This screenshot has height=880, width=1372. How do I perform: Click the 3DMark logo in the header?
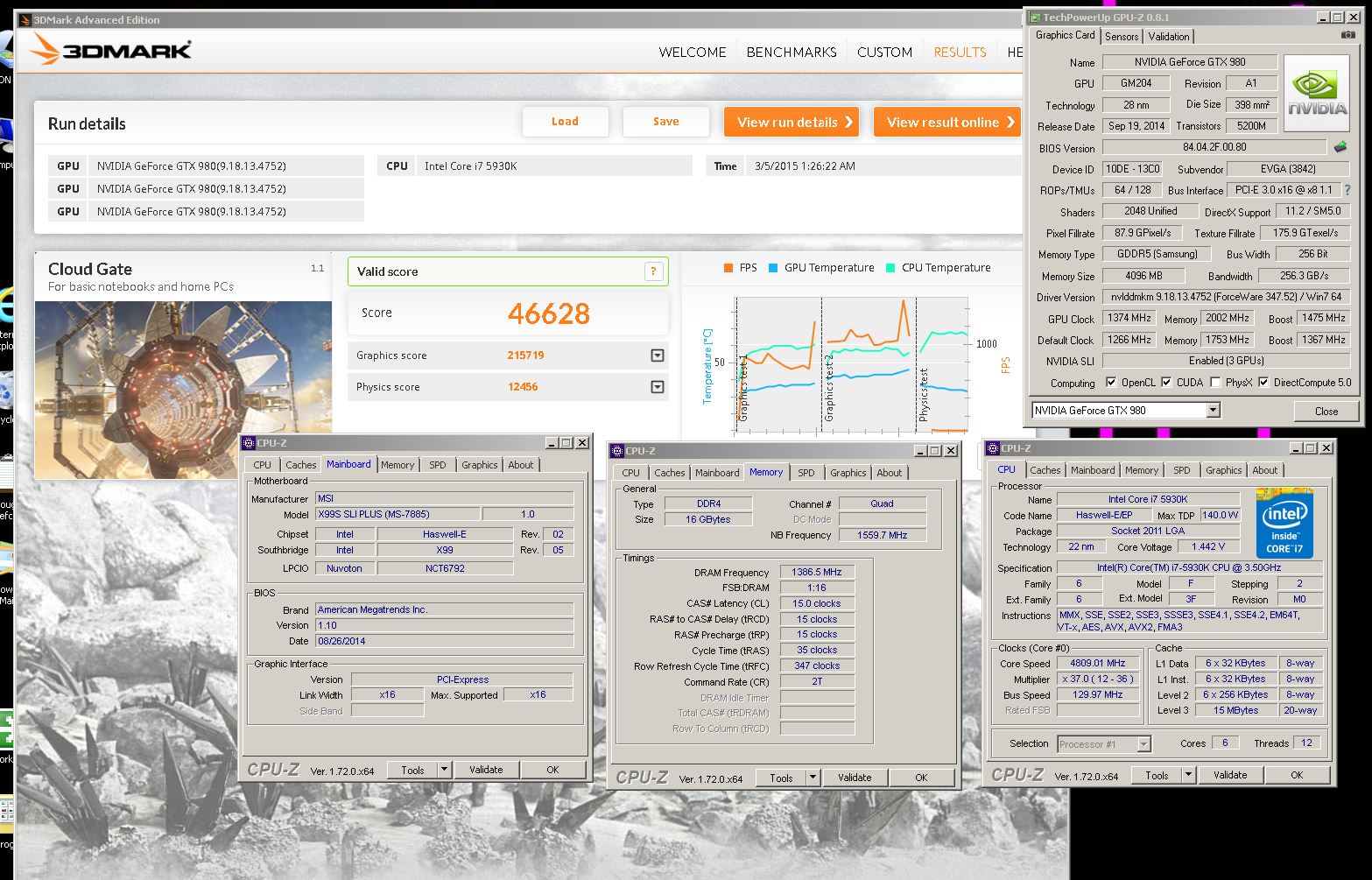point(111,50)
